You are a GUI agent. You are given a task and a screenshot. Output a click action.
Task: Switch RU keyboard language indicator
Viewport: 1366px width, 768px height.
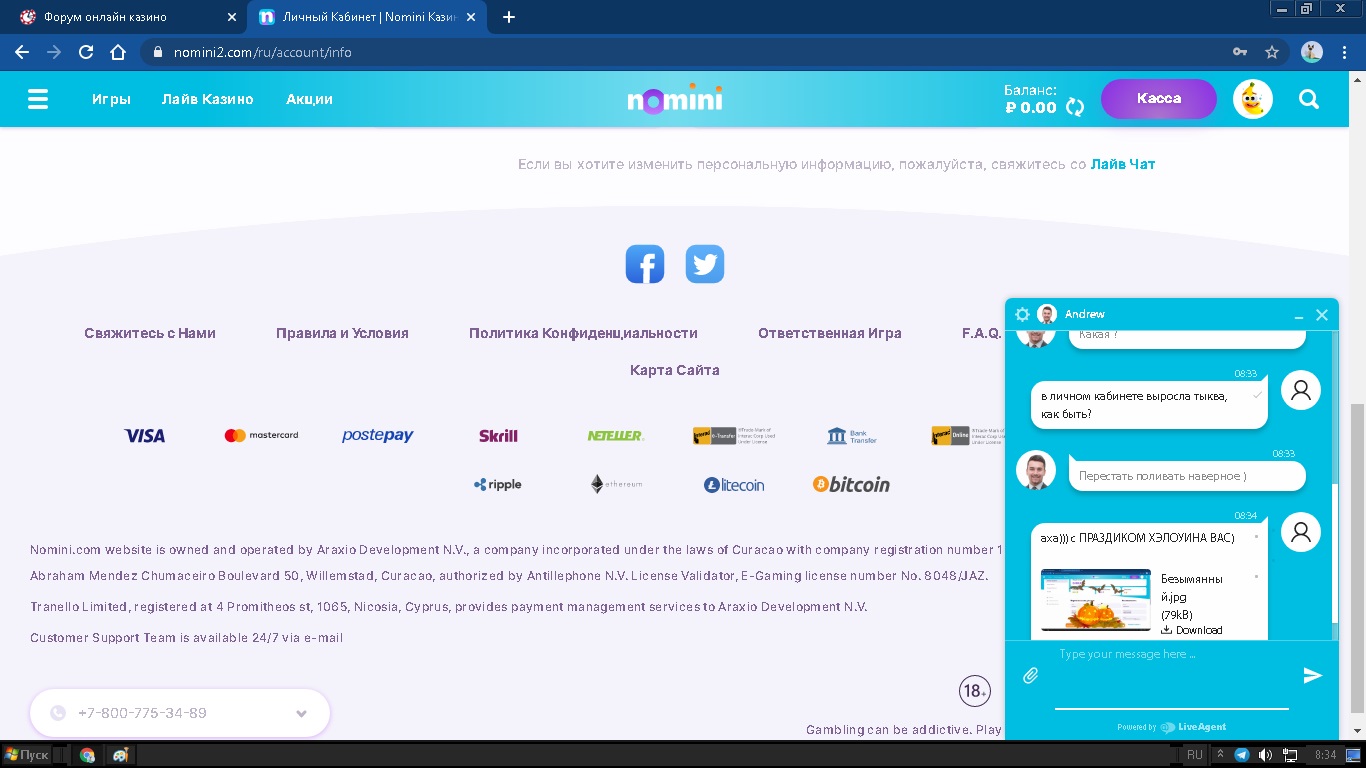point(1195,755)
